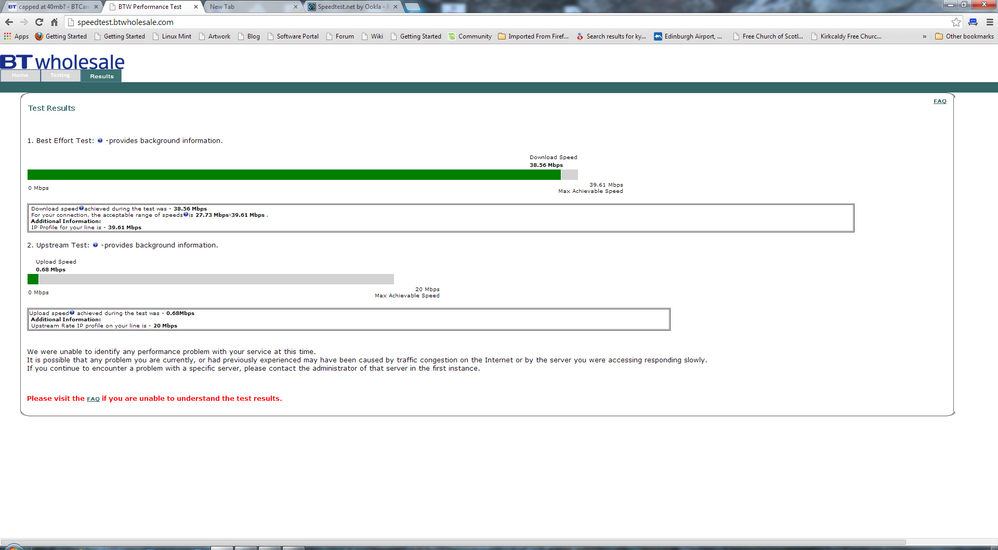Image resolution: width=998 pixels, height=550 pixels.
Task: Click the info icon after 'Download speed' in results box
Action: click(81, 208)
